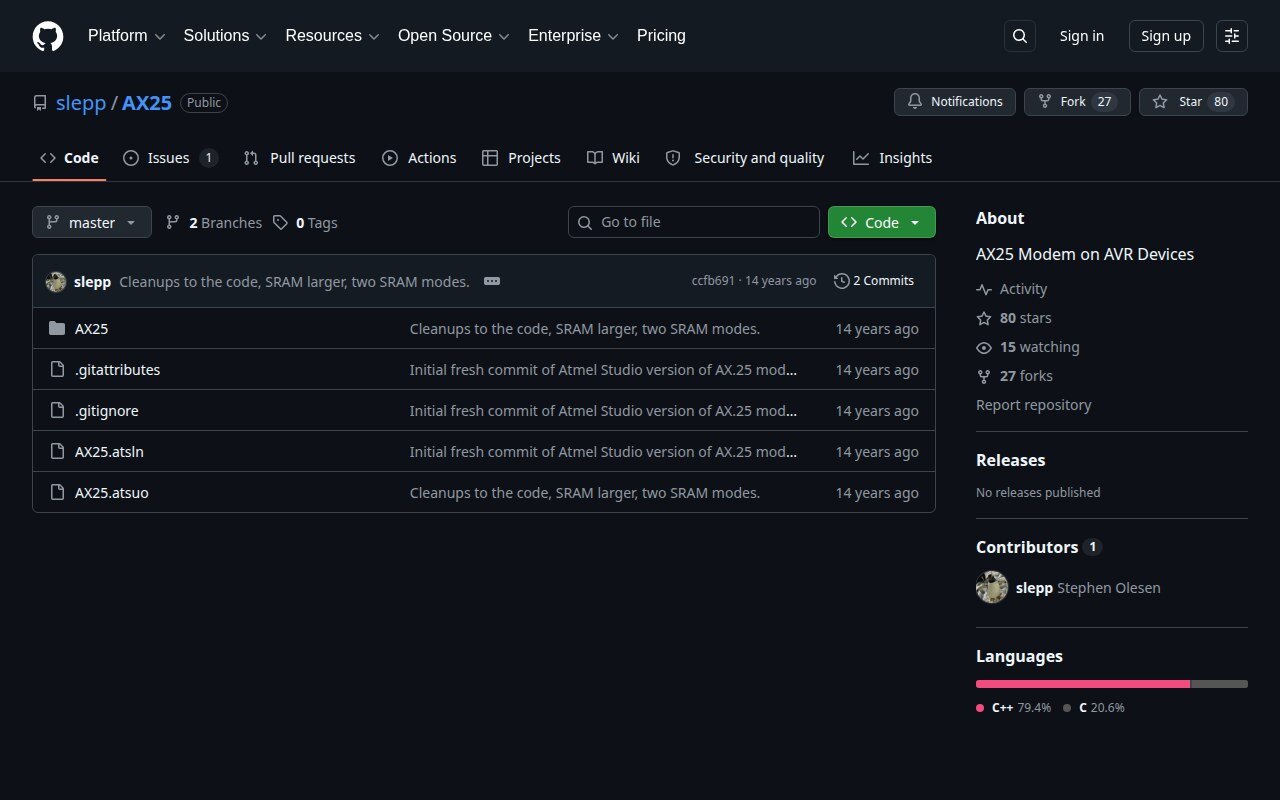The image size is (1280, 800).
Task: Star the AX25 repository
Action: click(1193, 102)
